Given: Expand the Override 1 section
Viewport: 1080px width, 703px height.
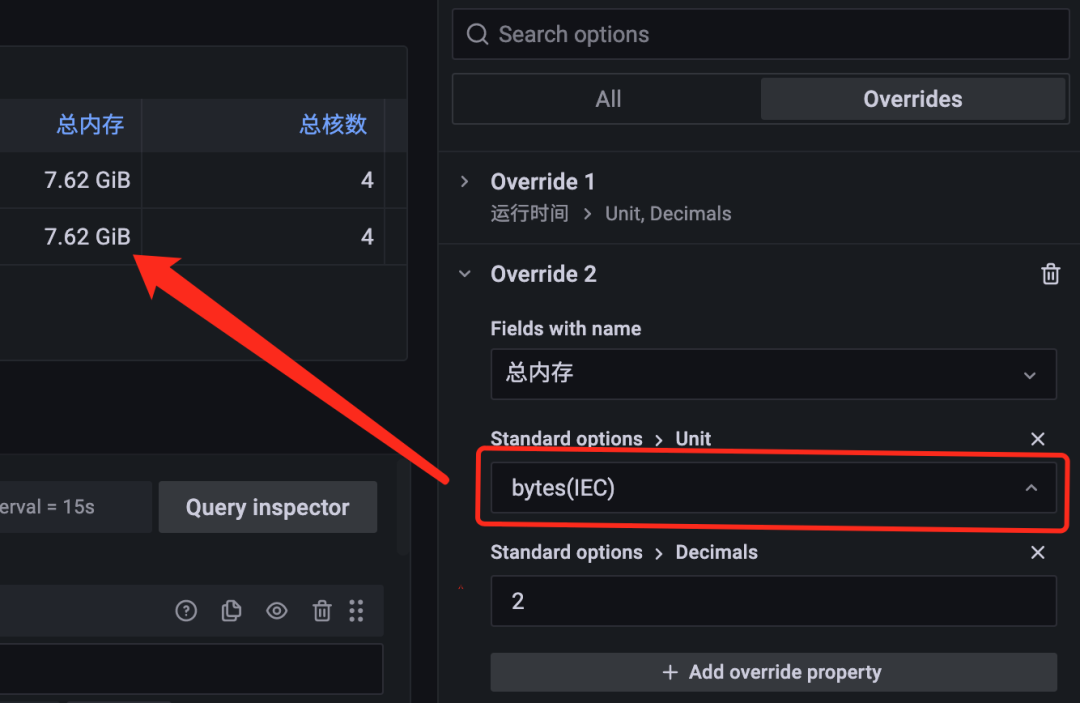Looking at the screenshot, I should point(465,182).
